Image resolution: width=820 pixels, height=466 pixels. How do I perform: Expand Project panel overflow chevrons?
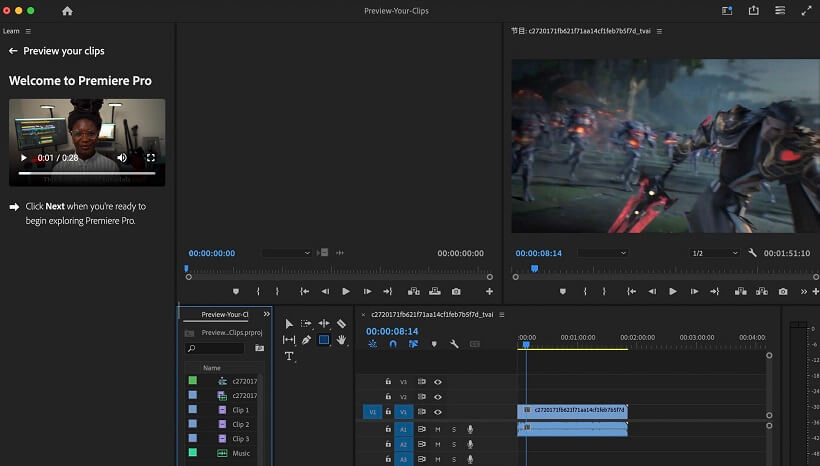click(x=267, y=314)
